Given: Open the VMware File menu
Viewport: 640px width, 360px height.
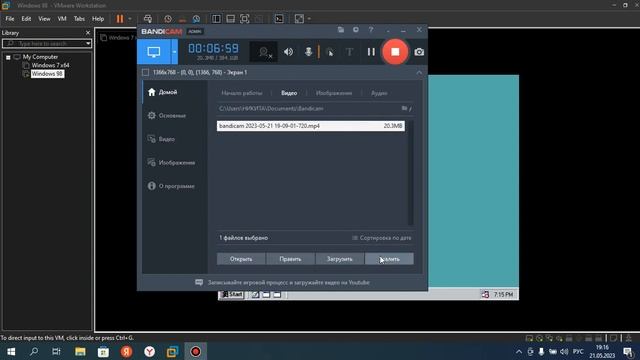Looking at the screenshot, I should [10, 19].
